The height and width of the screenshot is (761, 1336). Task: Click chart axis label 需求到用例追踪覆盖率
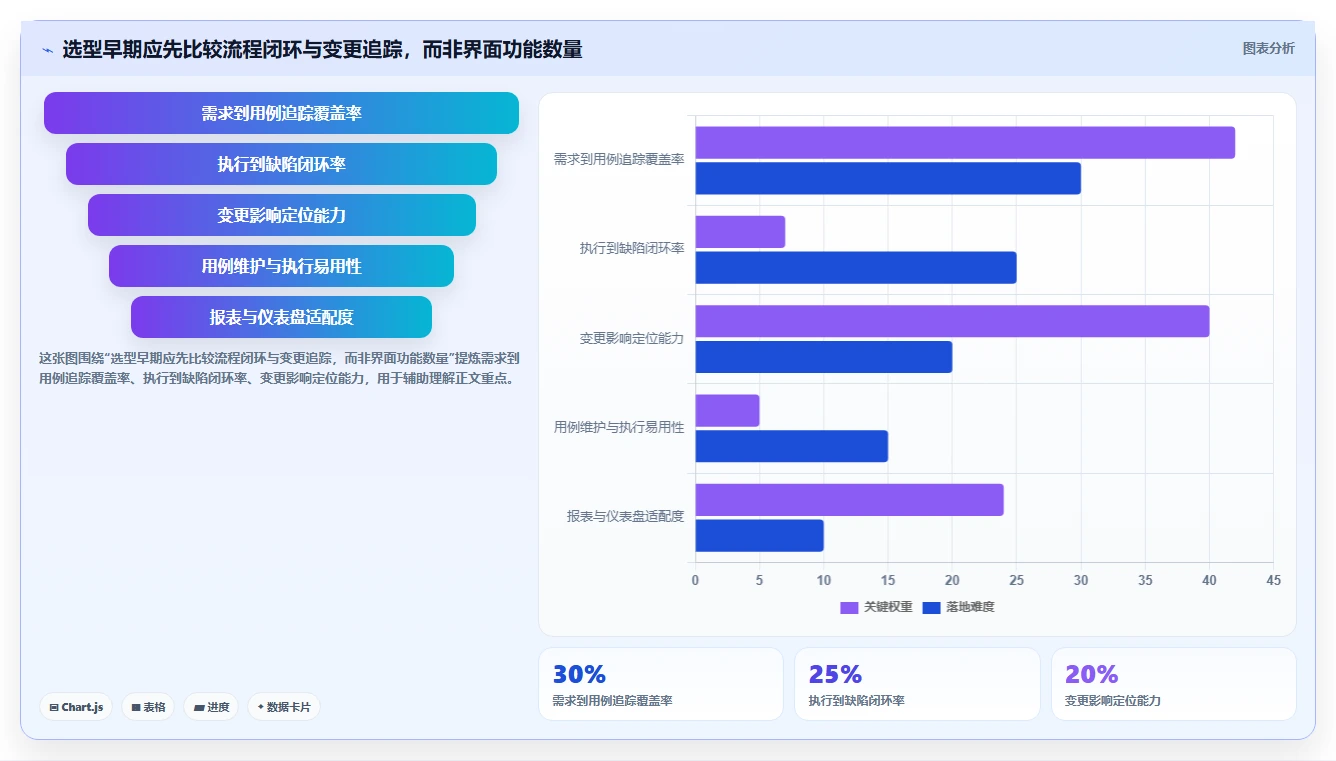[x=619, y=159]
